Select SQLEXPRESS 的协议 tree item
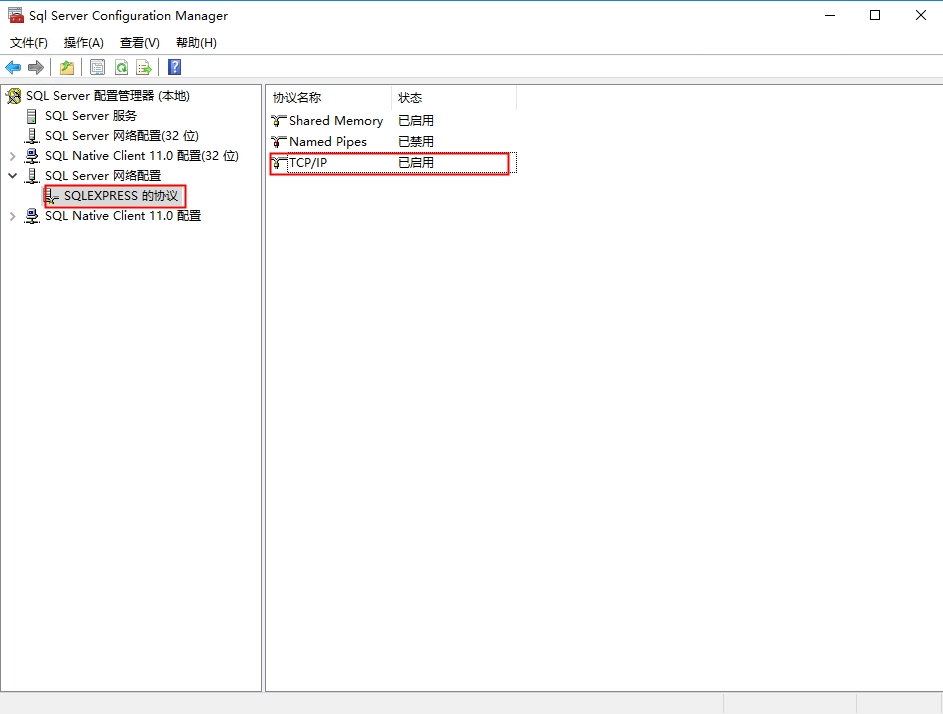Screen dimensions: 943x714 click(120, 196)
